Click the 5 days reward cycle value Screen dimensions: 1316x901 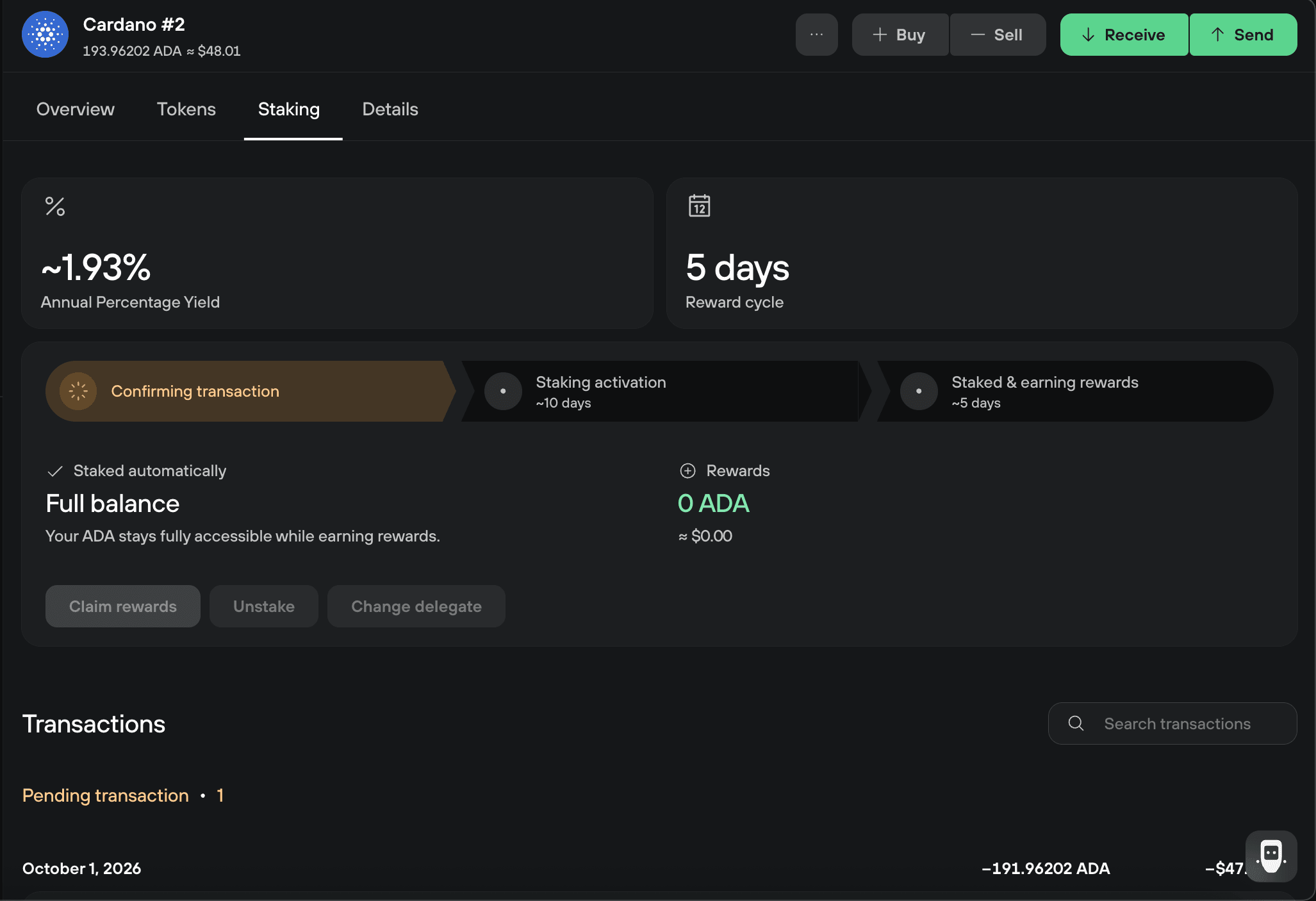pyautogui.click(x=737, y=268)
